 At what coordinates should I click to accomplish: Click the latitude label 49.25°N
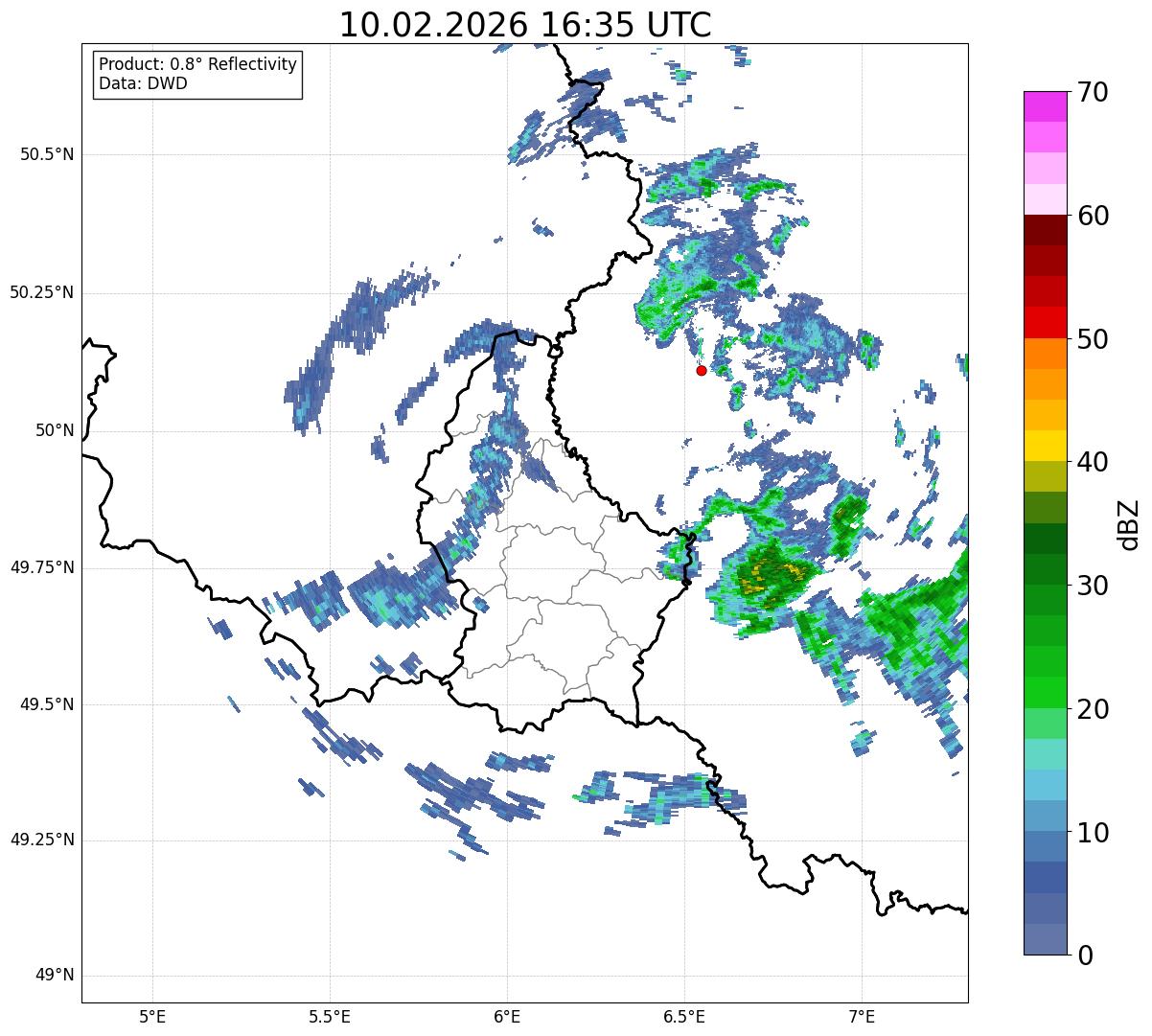coord(42,840)
